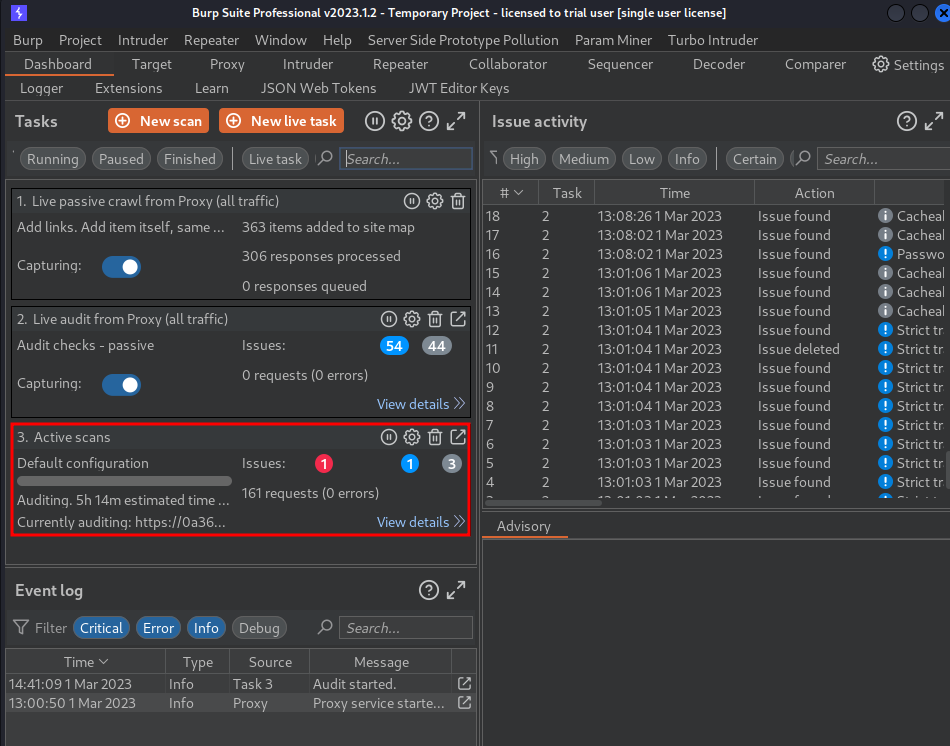
Task: Open the Audit started event details
Action: (x=464, y=684)
